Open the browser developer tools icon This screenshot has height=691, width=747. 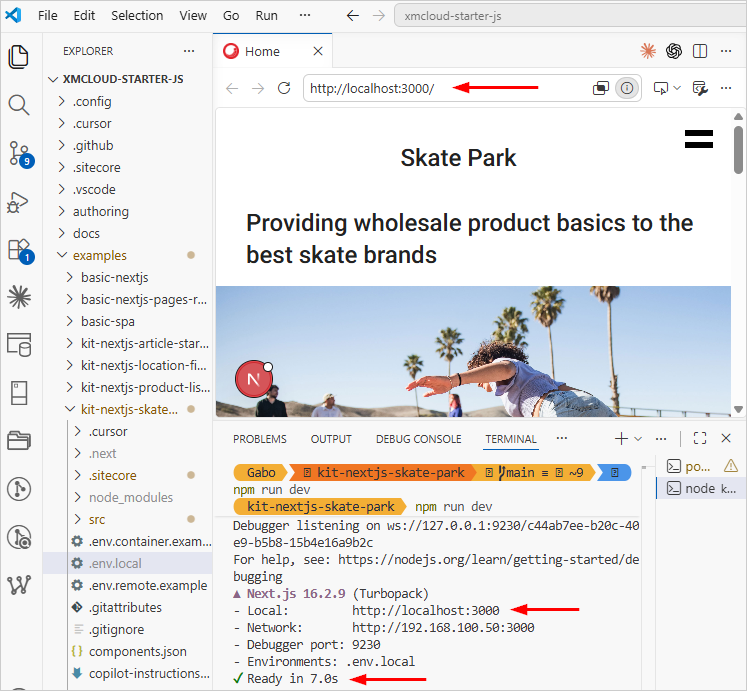click(700, 88)
